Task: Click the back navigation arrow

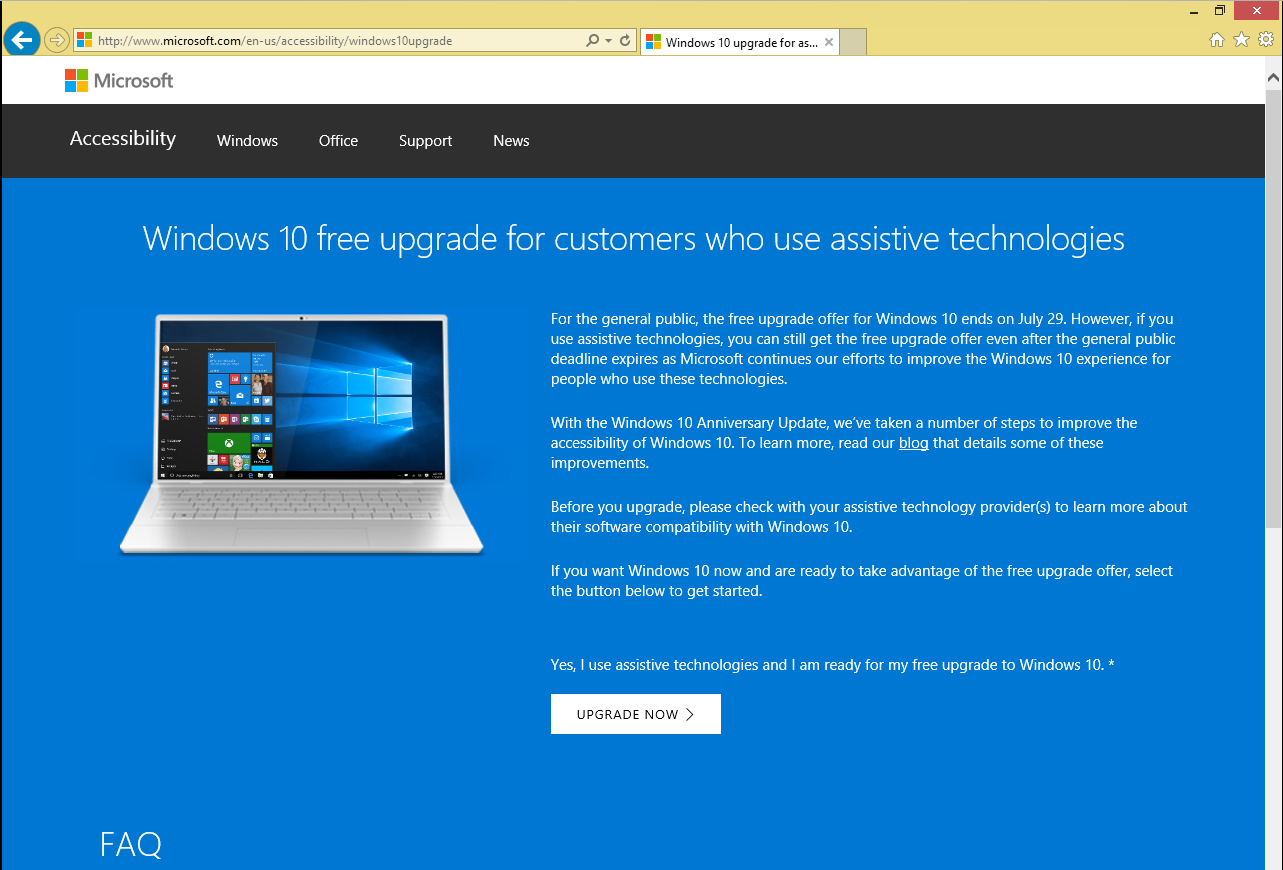Action: [x=21, y=40]
